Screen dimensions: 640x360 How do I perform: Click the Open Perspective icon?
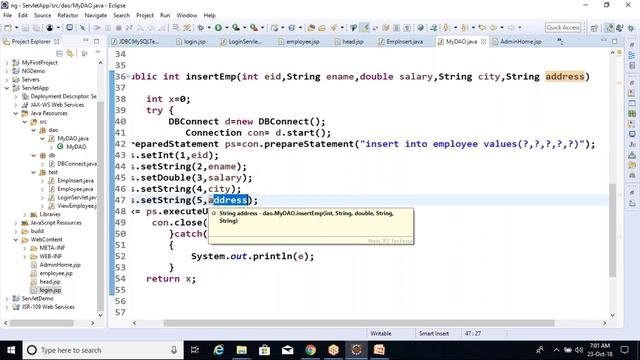[594, 28]
